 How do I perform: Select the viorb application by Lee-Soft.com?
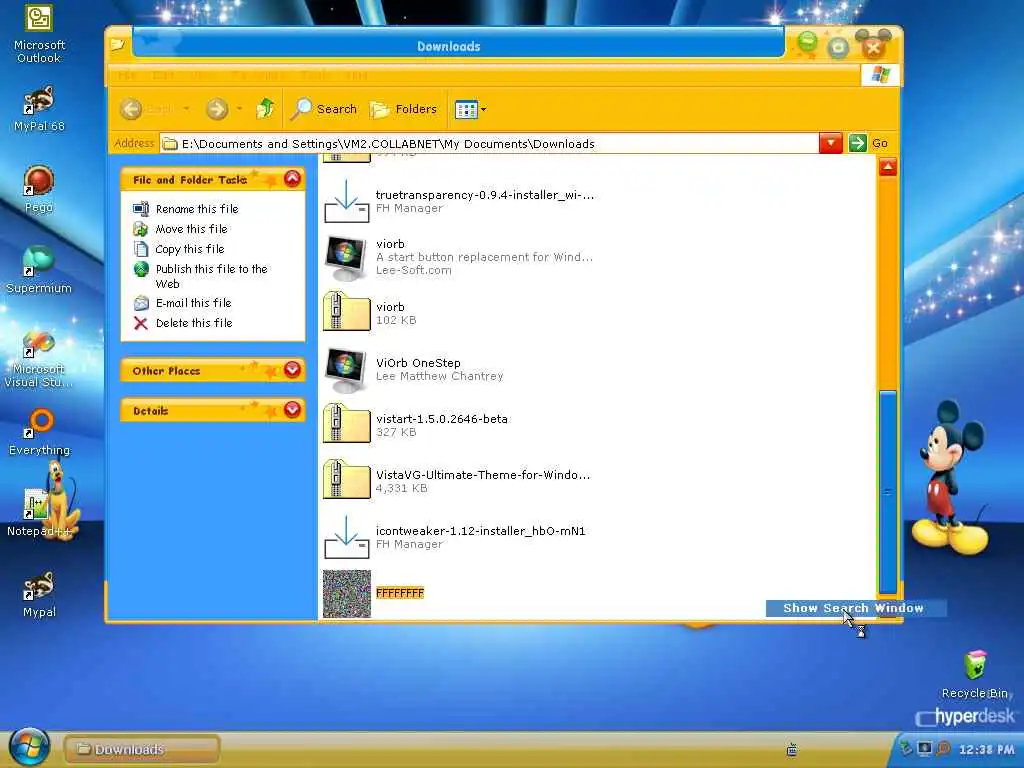coord(347,257)
